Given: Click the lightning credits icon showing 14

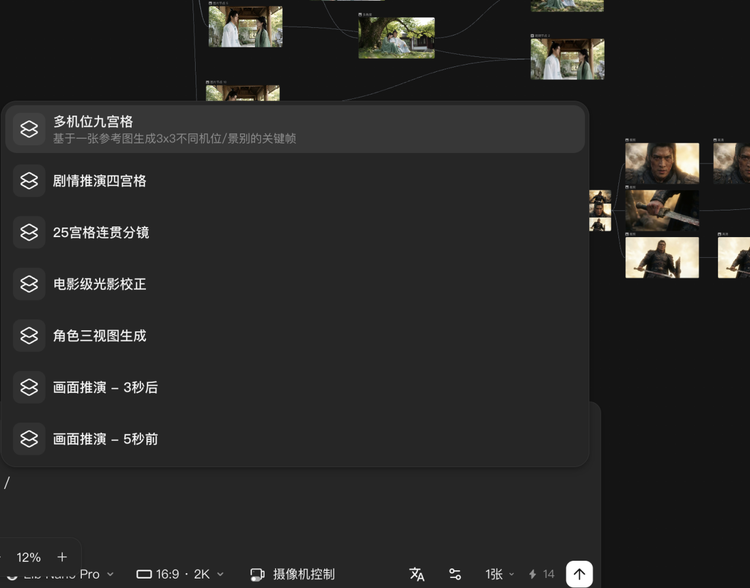Looking at the screenshot, I should (533, 574).
